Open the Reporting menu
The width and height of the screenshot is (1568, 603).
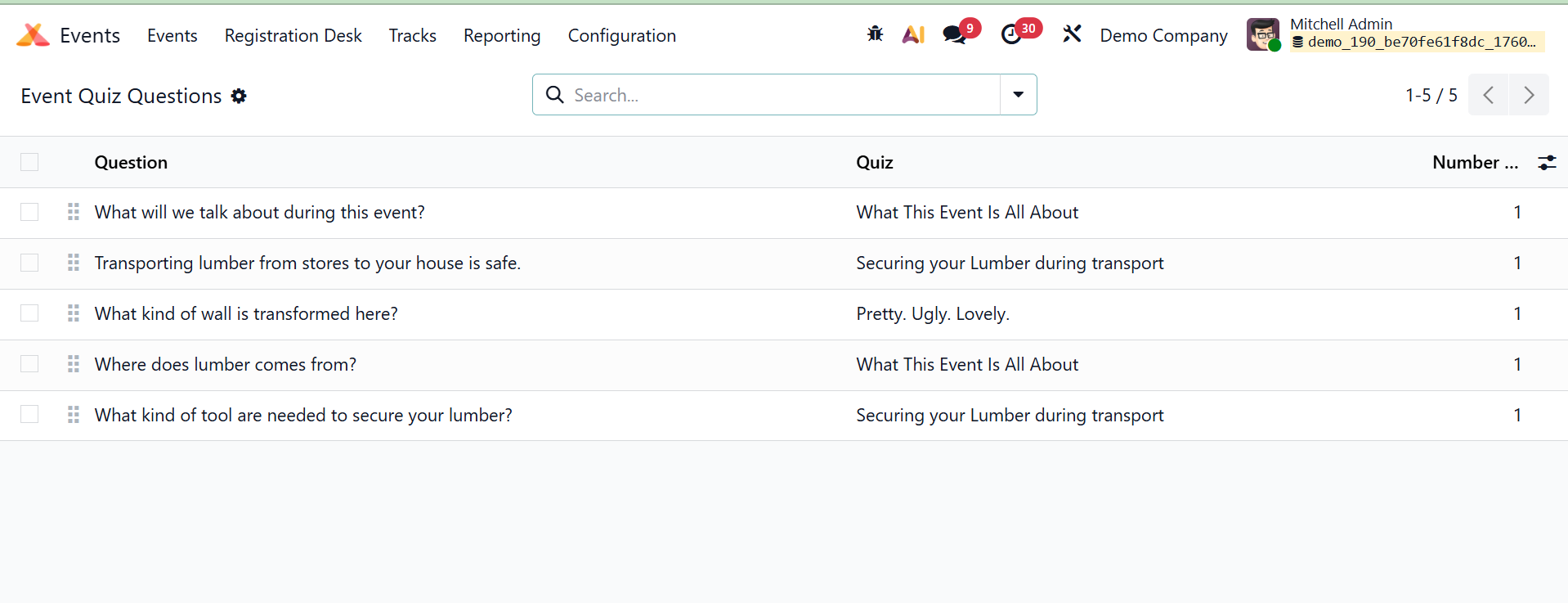pyautogui.click(x=502, y=36)
